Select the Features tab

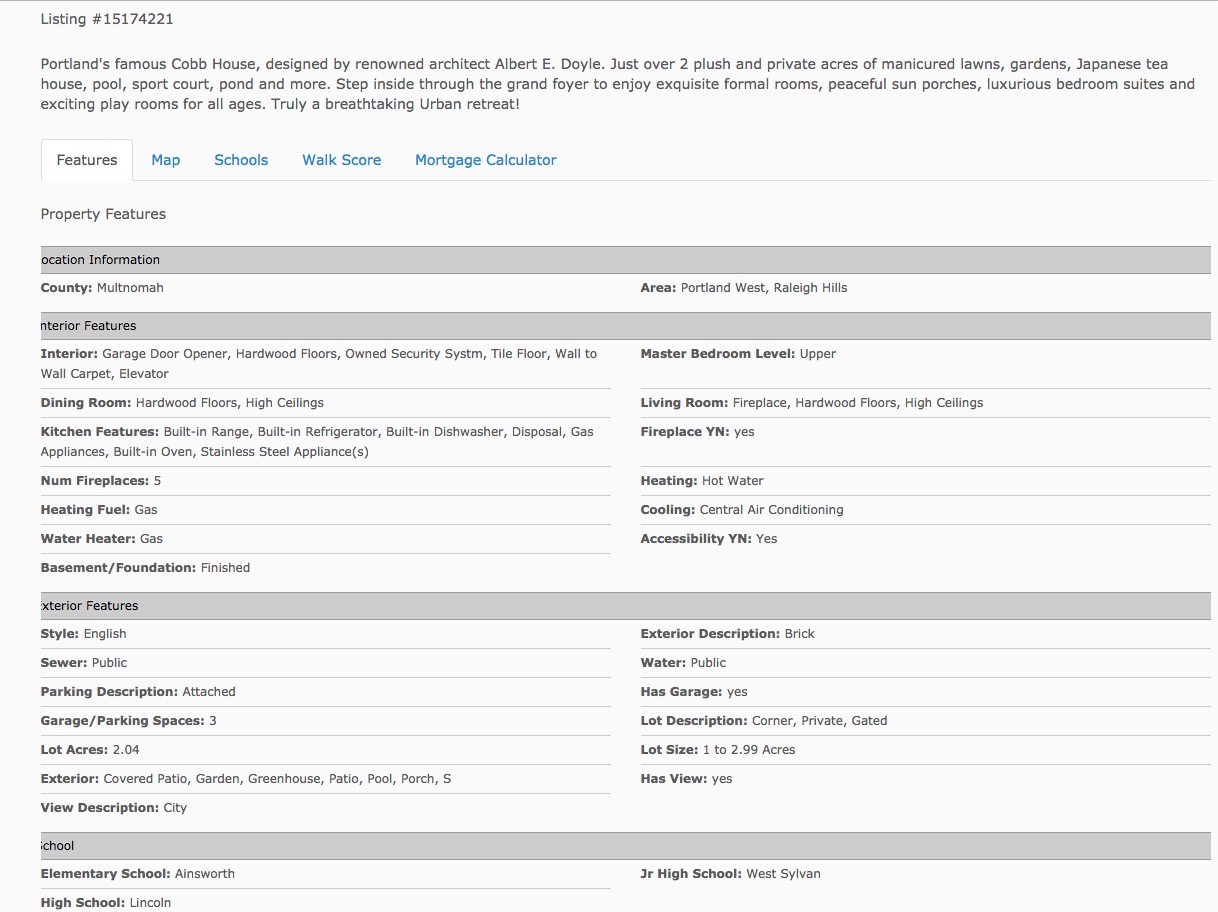[87, 160]
